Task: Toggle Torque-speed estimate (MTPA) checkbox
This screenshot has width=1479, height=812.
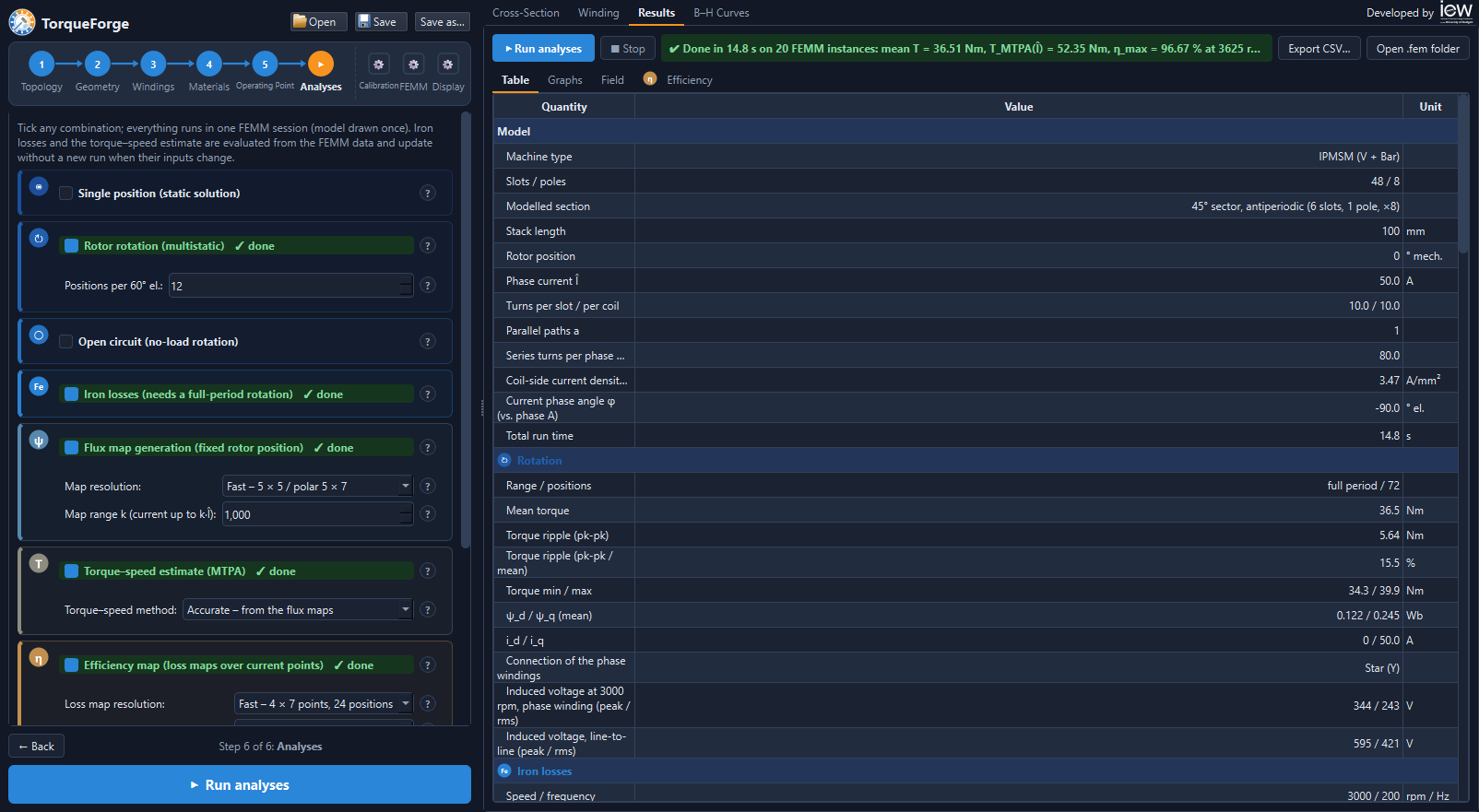Action: pos(71,571)
